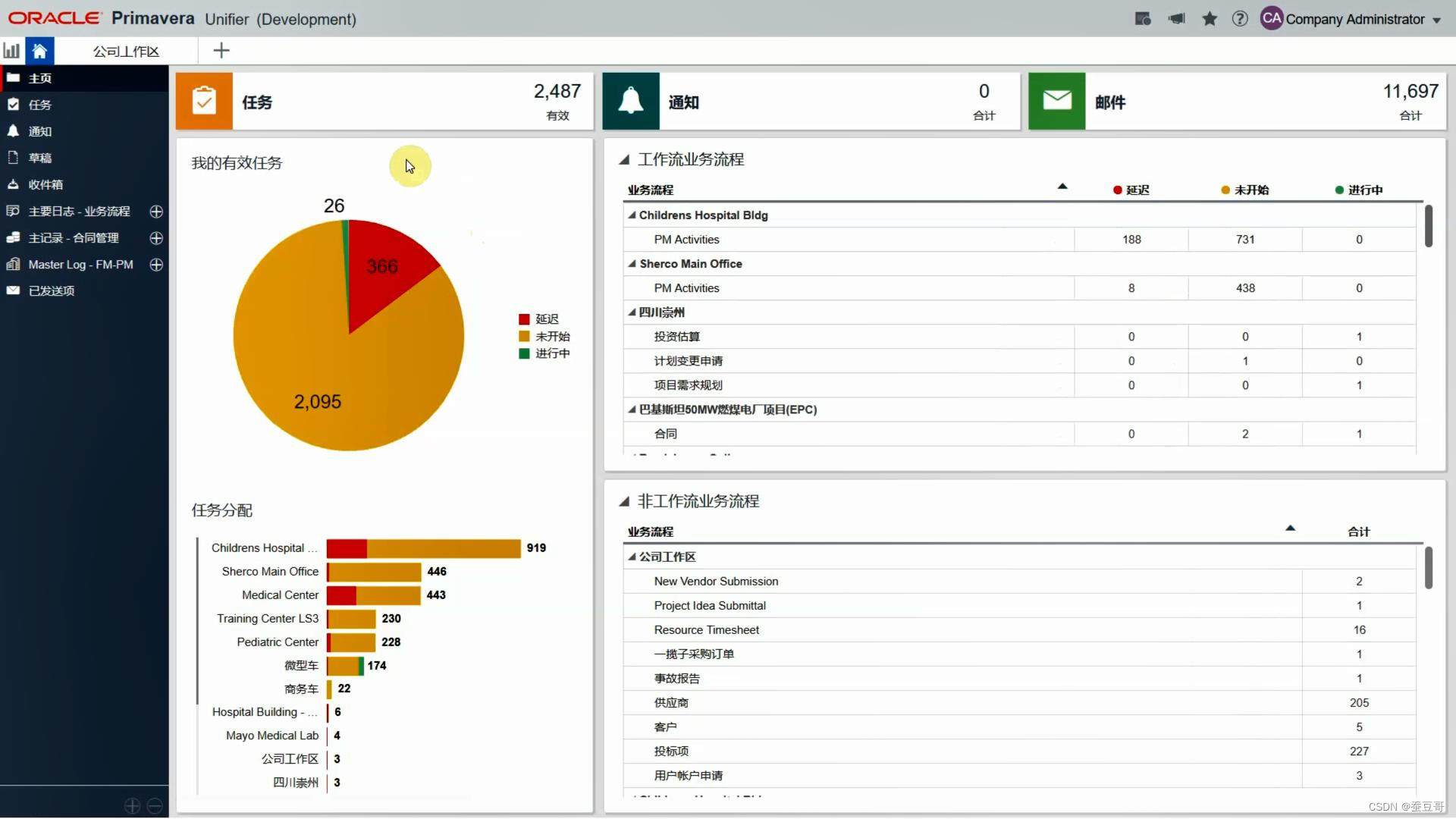
Task: Collapse Childrens Hospital Bldg group
Action: tap(632, 215)
